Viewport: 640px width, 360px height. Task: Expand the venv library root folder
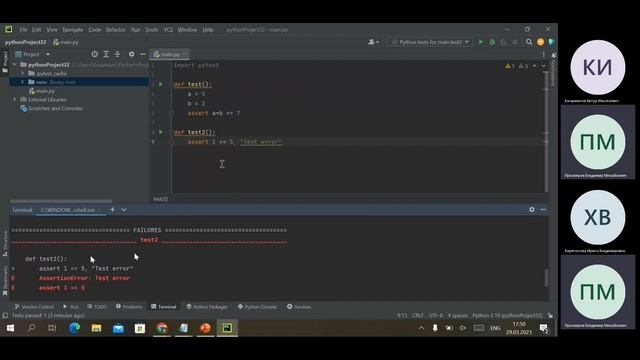22,82
